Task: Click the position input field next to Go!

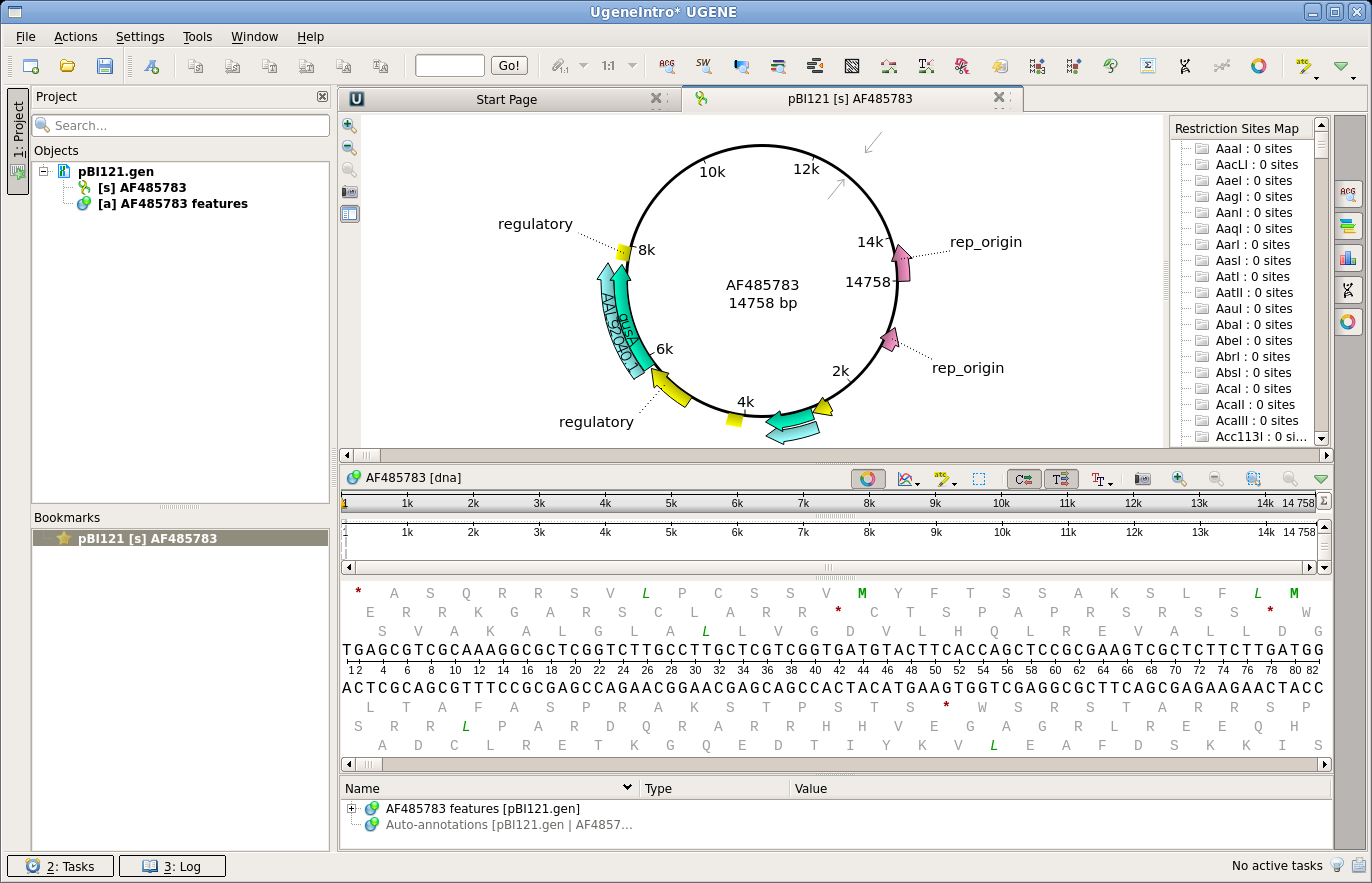Action: 450,66
